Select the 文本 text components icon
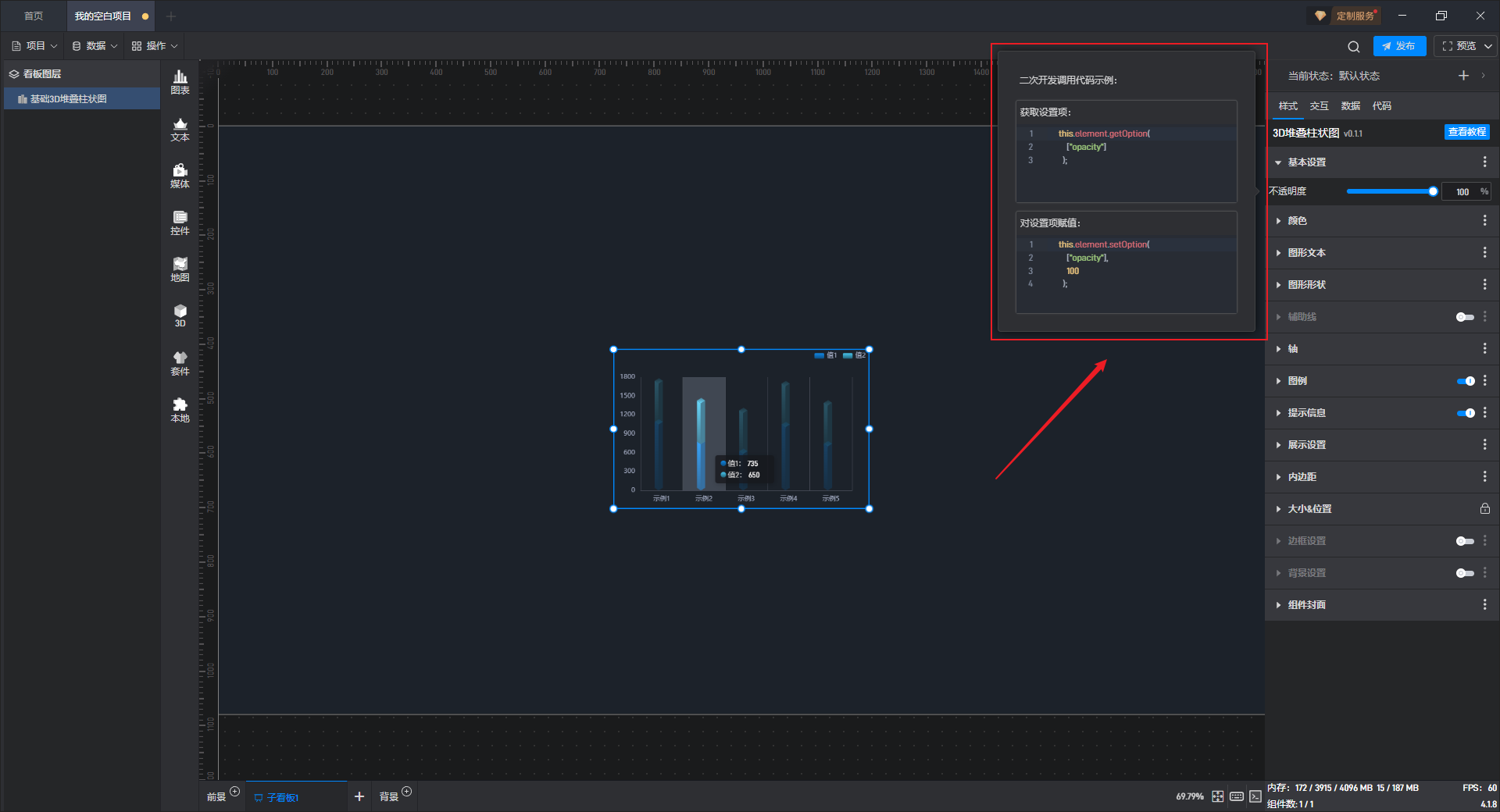 pos(180,129)
